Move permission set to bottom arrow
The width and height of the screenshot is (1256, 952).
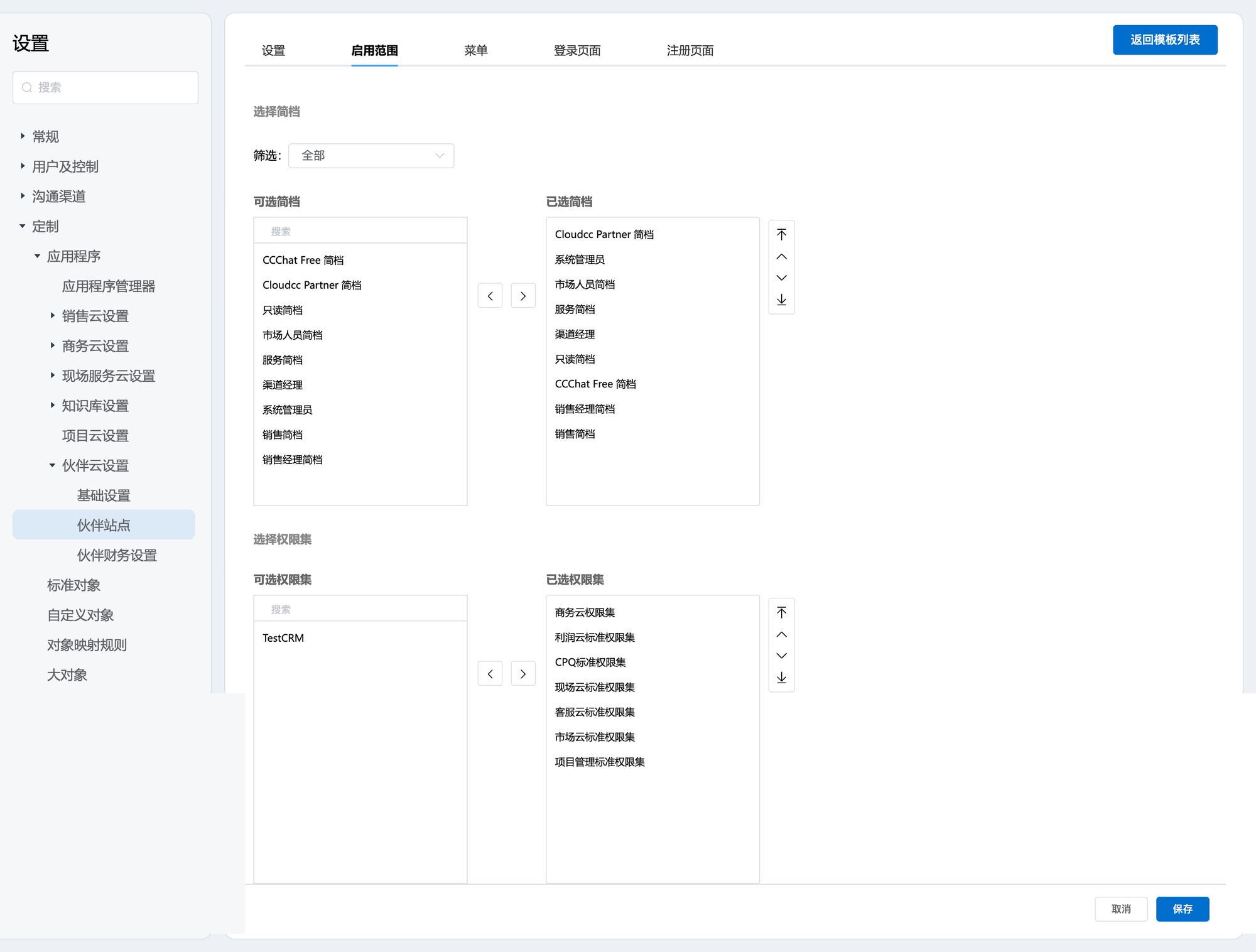click(x=781, y=678)
